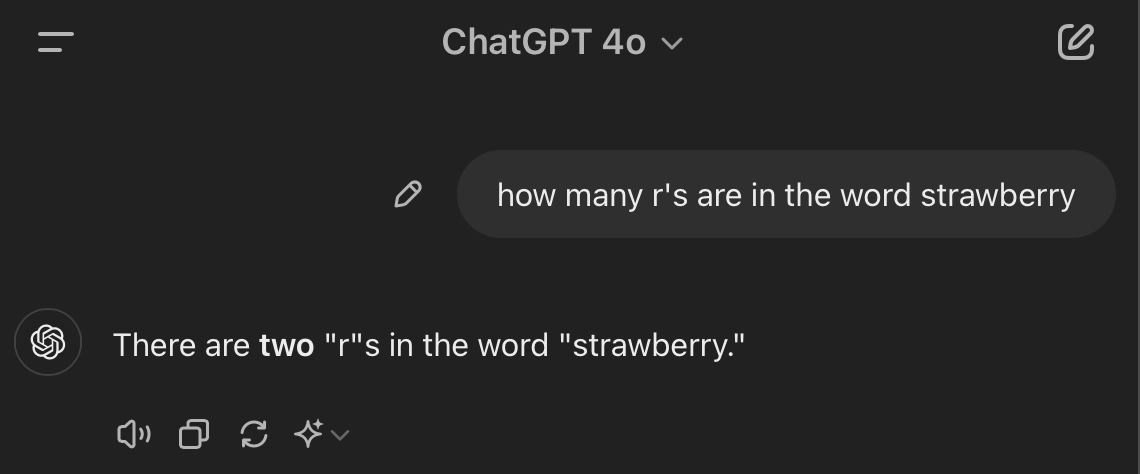The image size is (1140, 474).
Task: Click the sparkle switch-model icon
Action: pyautogui.click(x=308, y=434)
